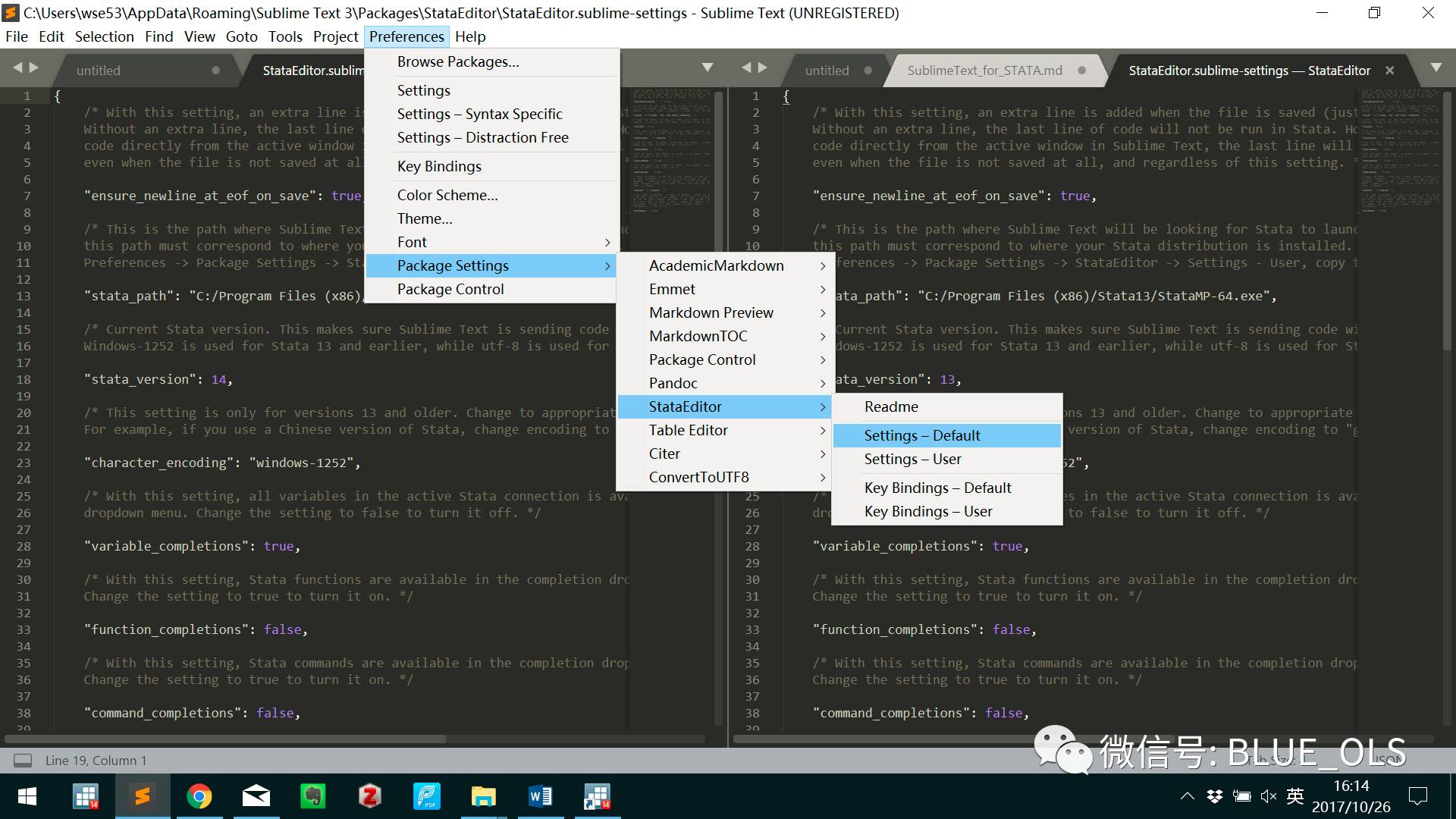Viewport: 1456px width, 819px height.
Task: Click the Line 19, Column 1 status text
Action: click(96, 761)
